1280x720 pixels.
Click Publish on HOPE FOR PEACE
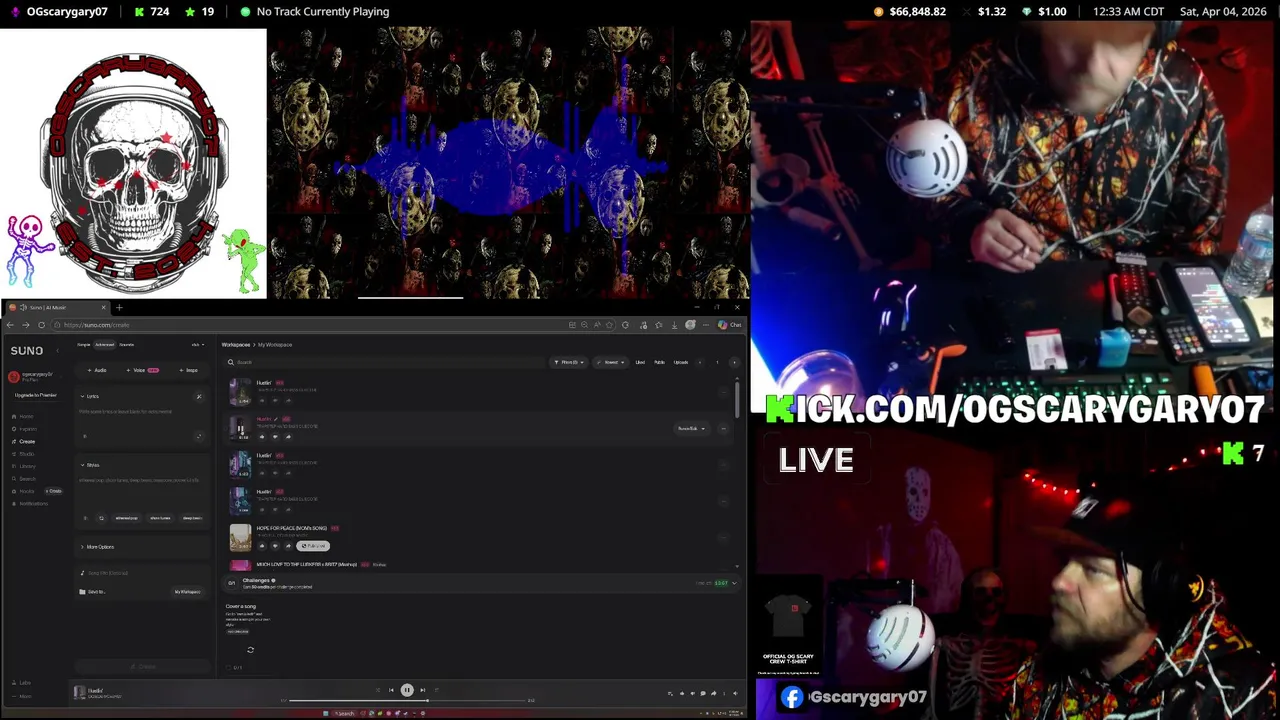(313, 546)
